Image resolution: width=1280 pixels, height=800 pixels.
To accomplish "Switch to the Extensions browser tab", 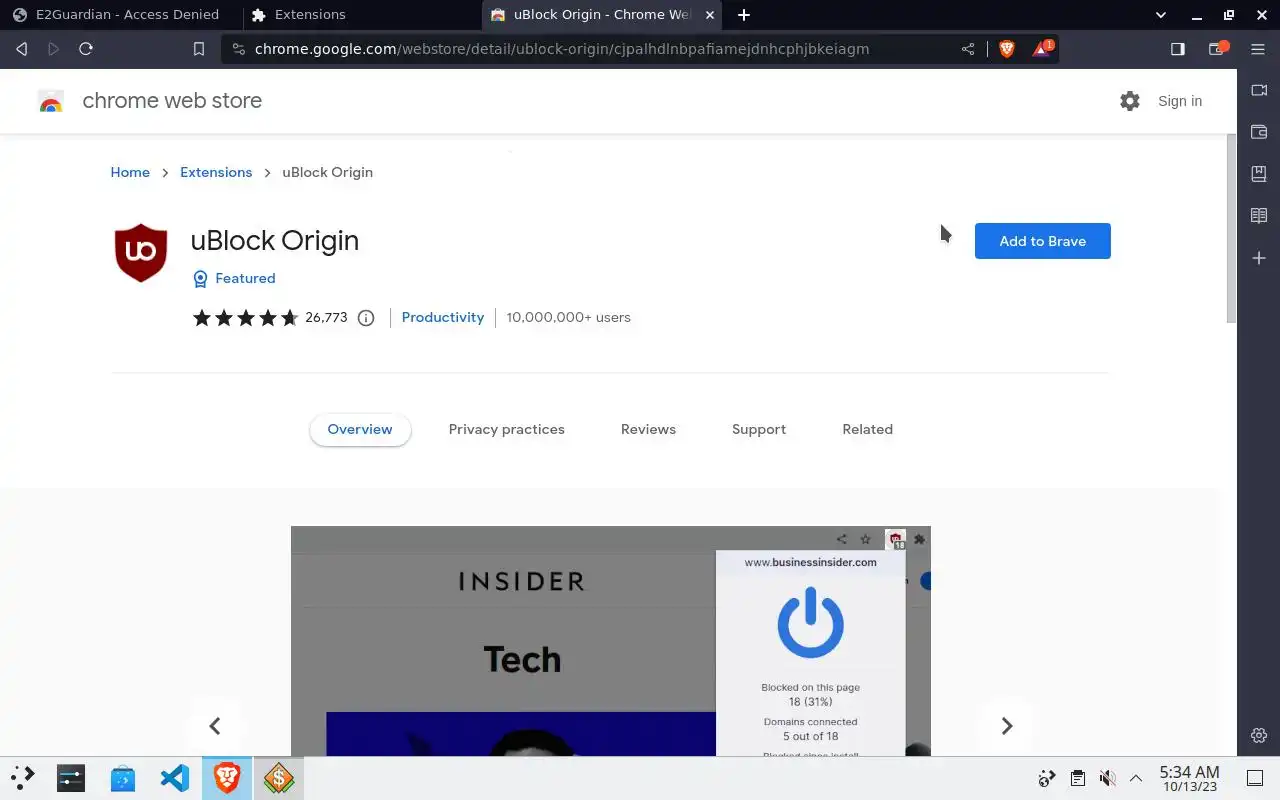I will click(x=360, y=15).
